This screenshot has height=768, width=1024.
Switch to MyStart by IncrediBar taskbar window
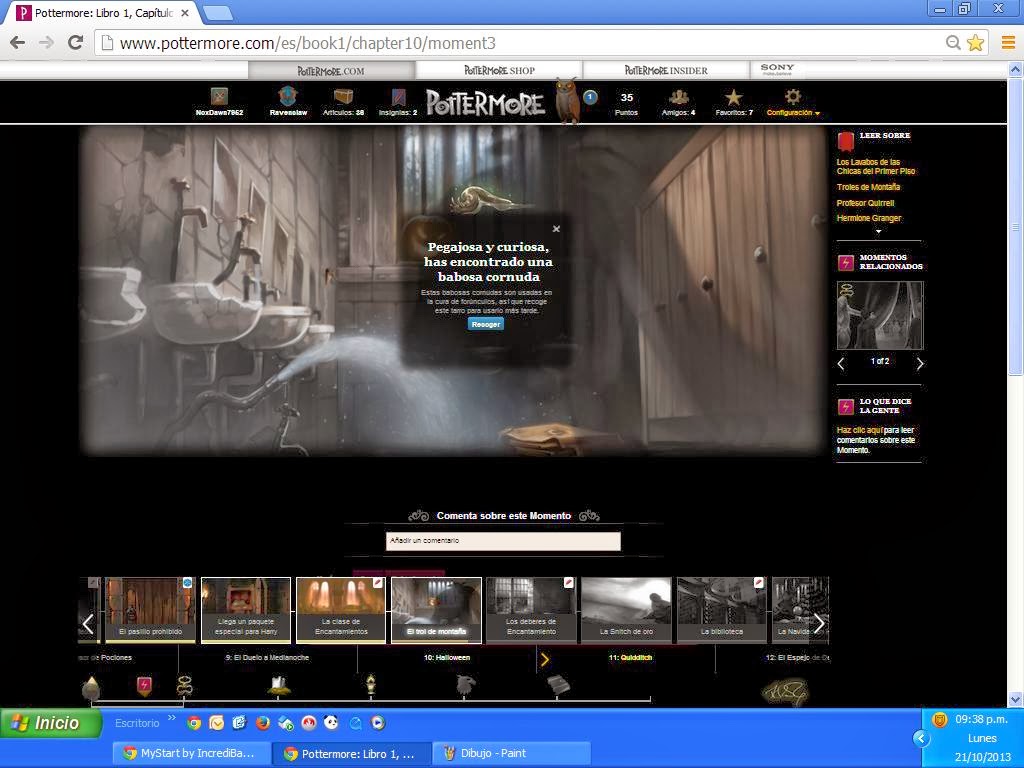pyautogui.click(x=190, y=753)
